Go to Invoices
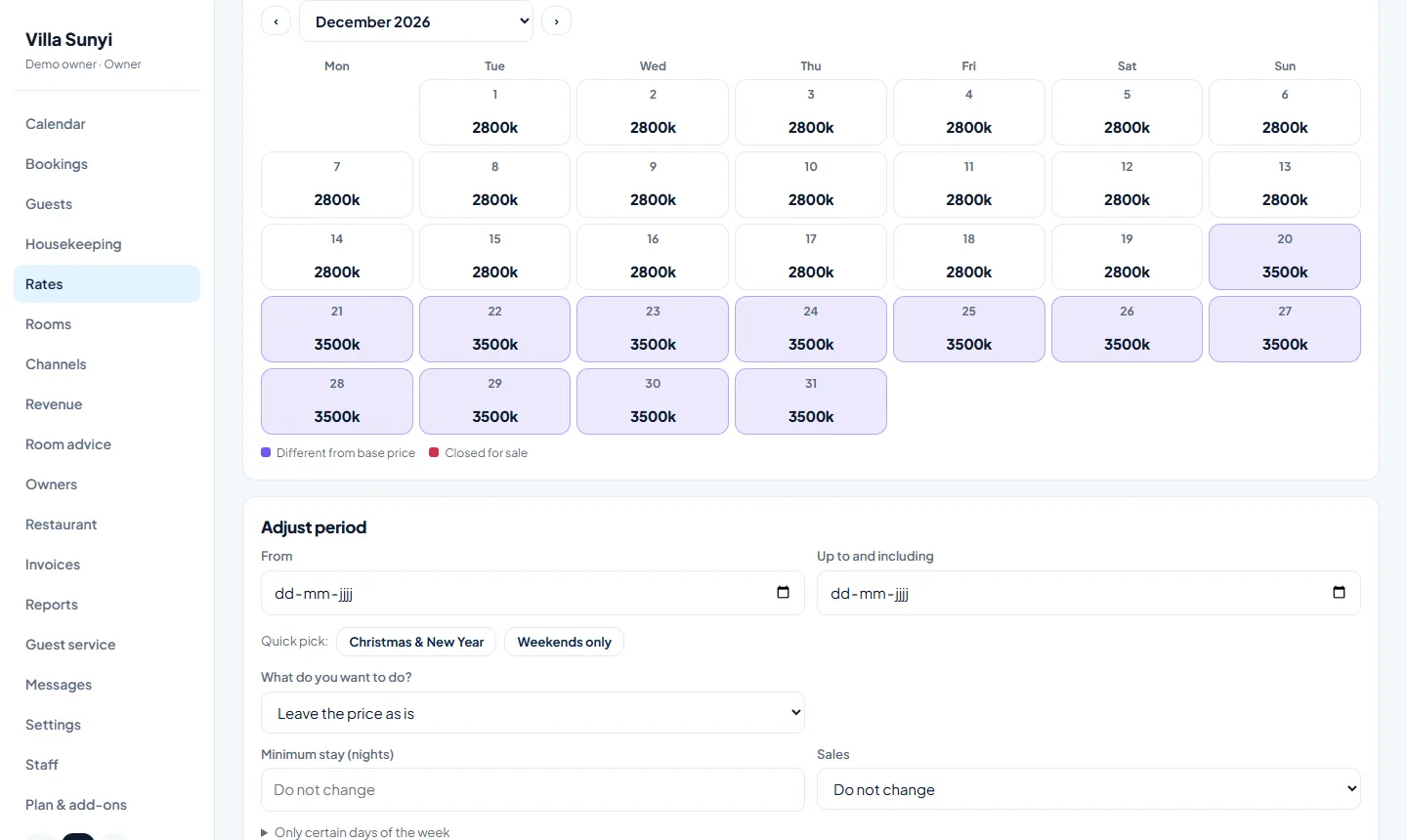The height and width of the screenshot is (840, 1407). coord(107,565)
